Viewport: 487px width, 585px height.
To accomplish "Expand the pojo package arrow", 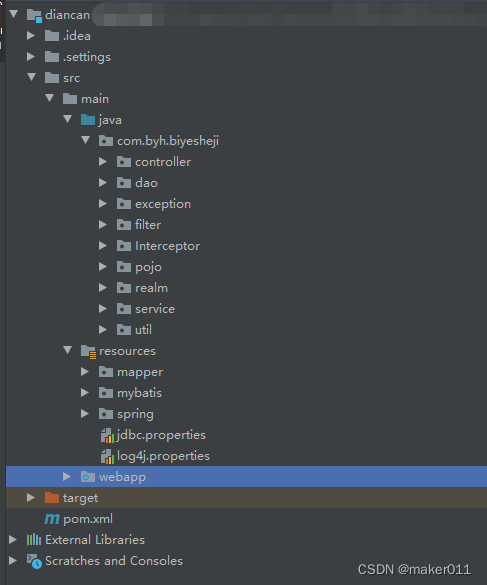I will point(103,266).
